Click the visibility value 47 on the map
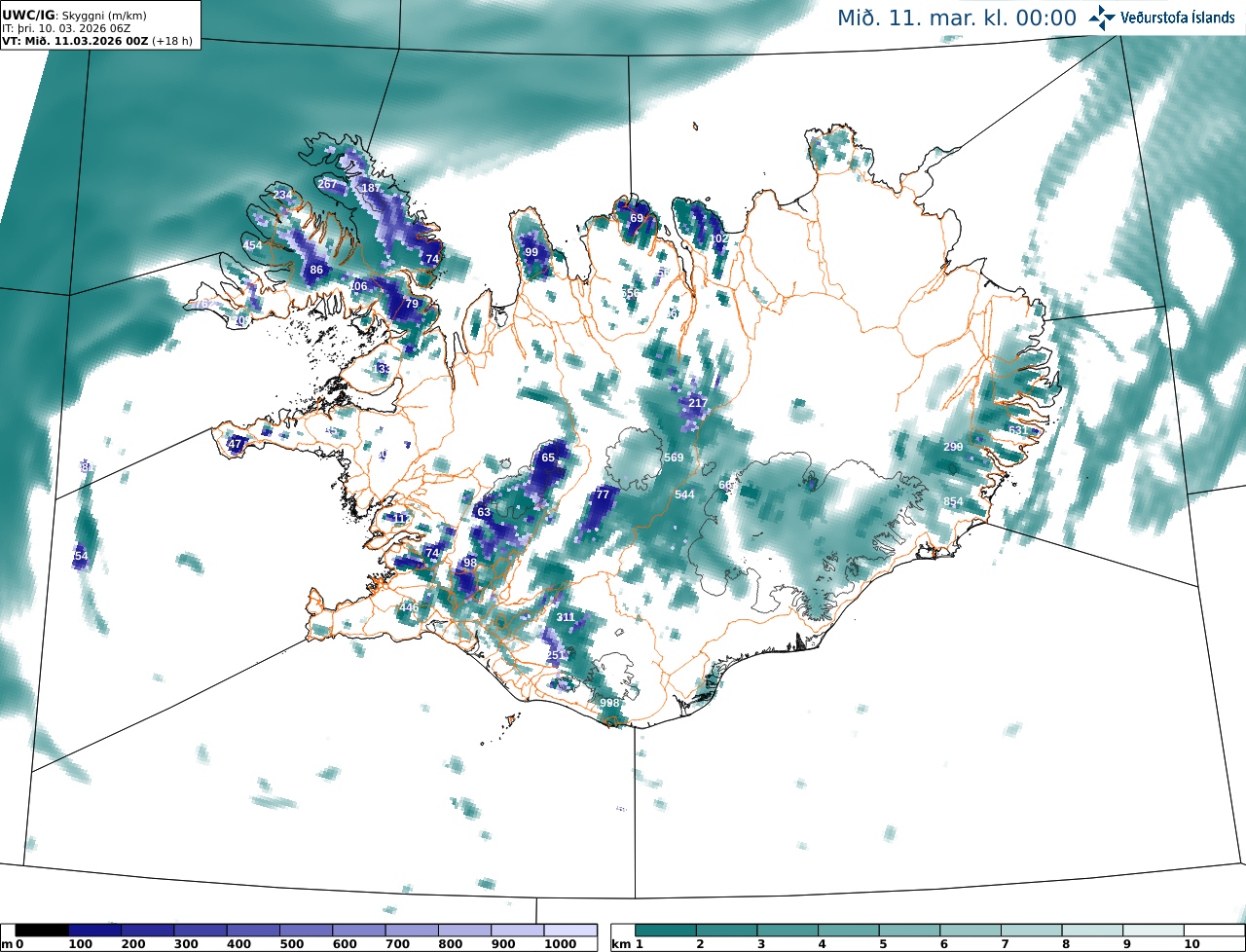Viewport: 1246px width, 952px height. pyautogui.click(x=235, y=444)
